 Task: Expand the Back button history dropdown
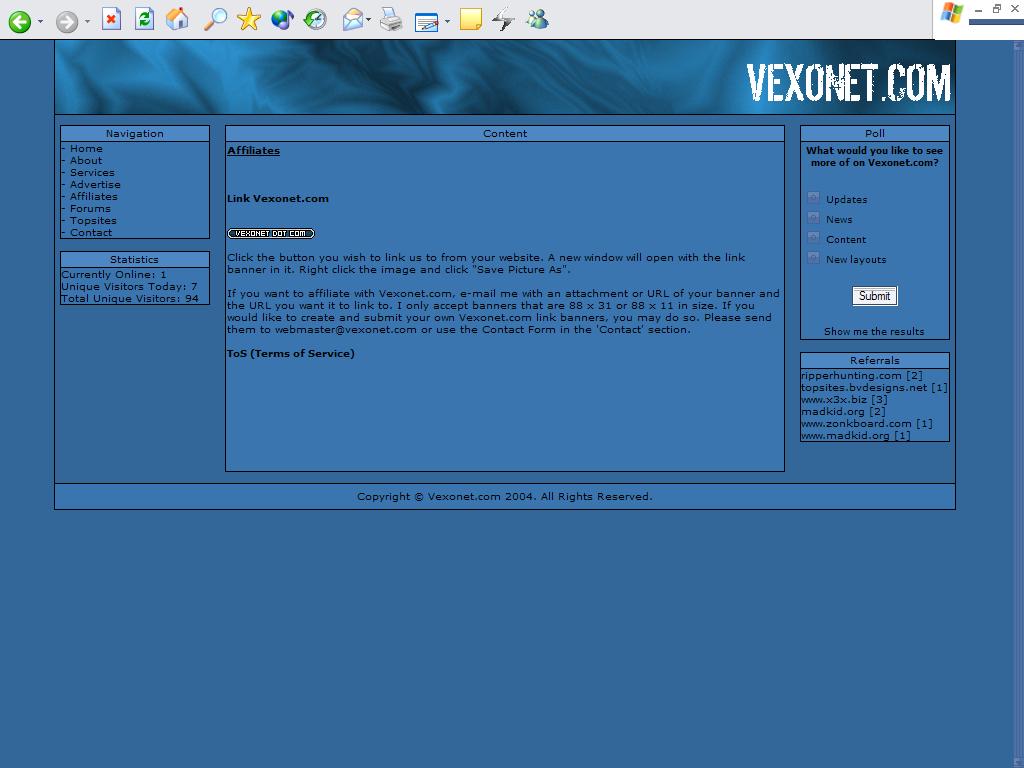click(41, 21)
